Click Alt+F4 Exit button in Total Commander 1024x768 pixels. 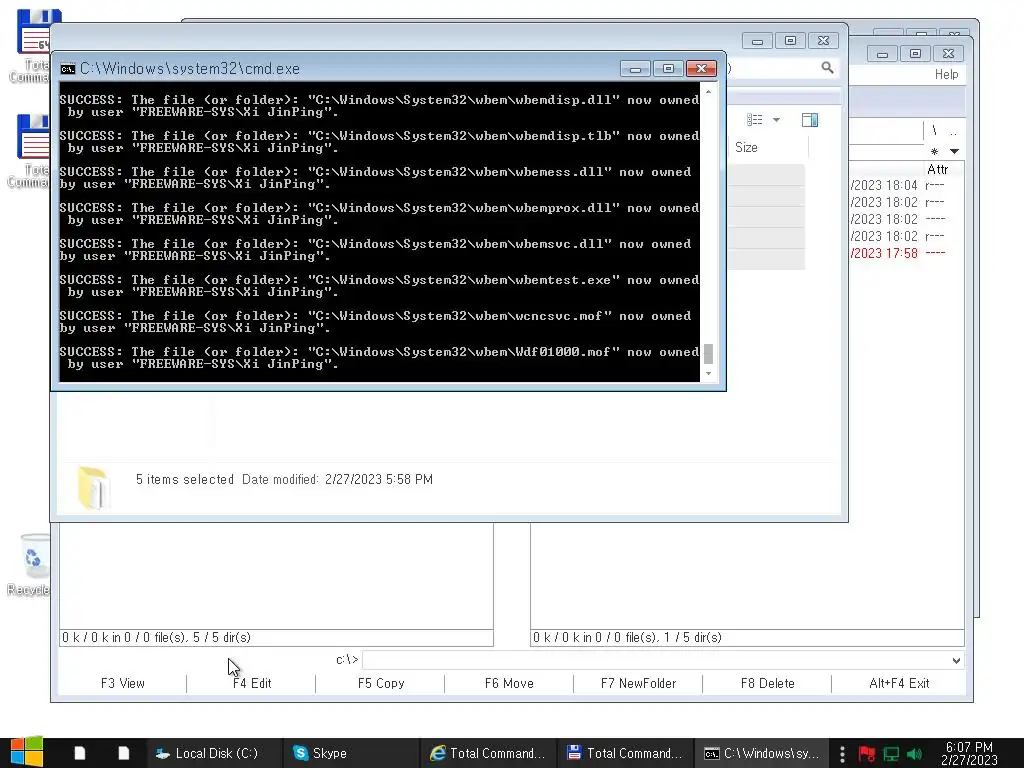[x=899, y=683]
